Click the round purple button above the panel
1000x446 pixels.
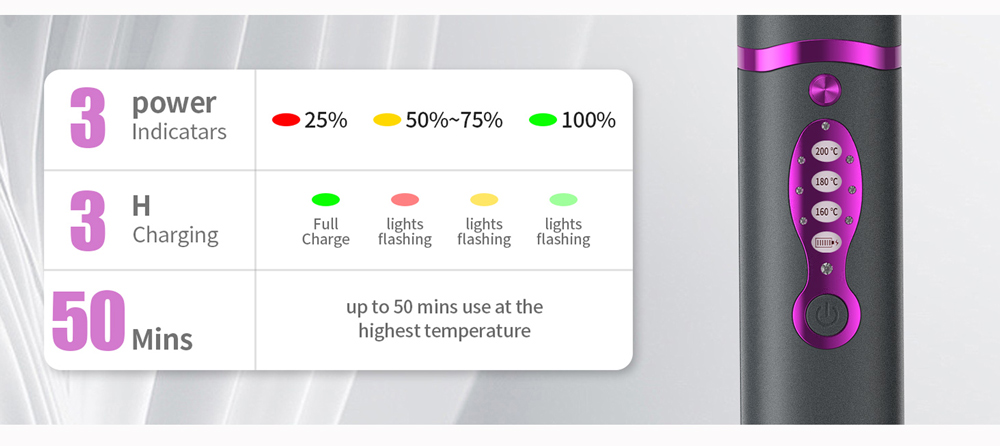(x=825, y=91)
